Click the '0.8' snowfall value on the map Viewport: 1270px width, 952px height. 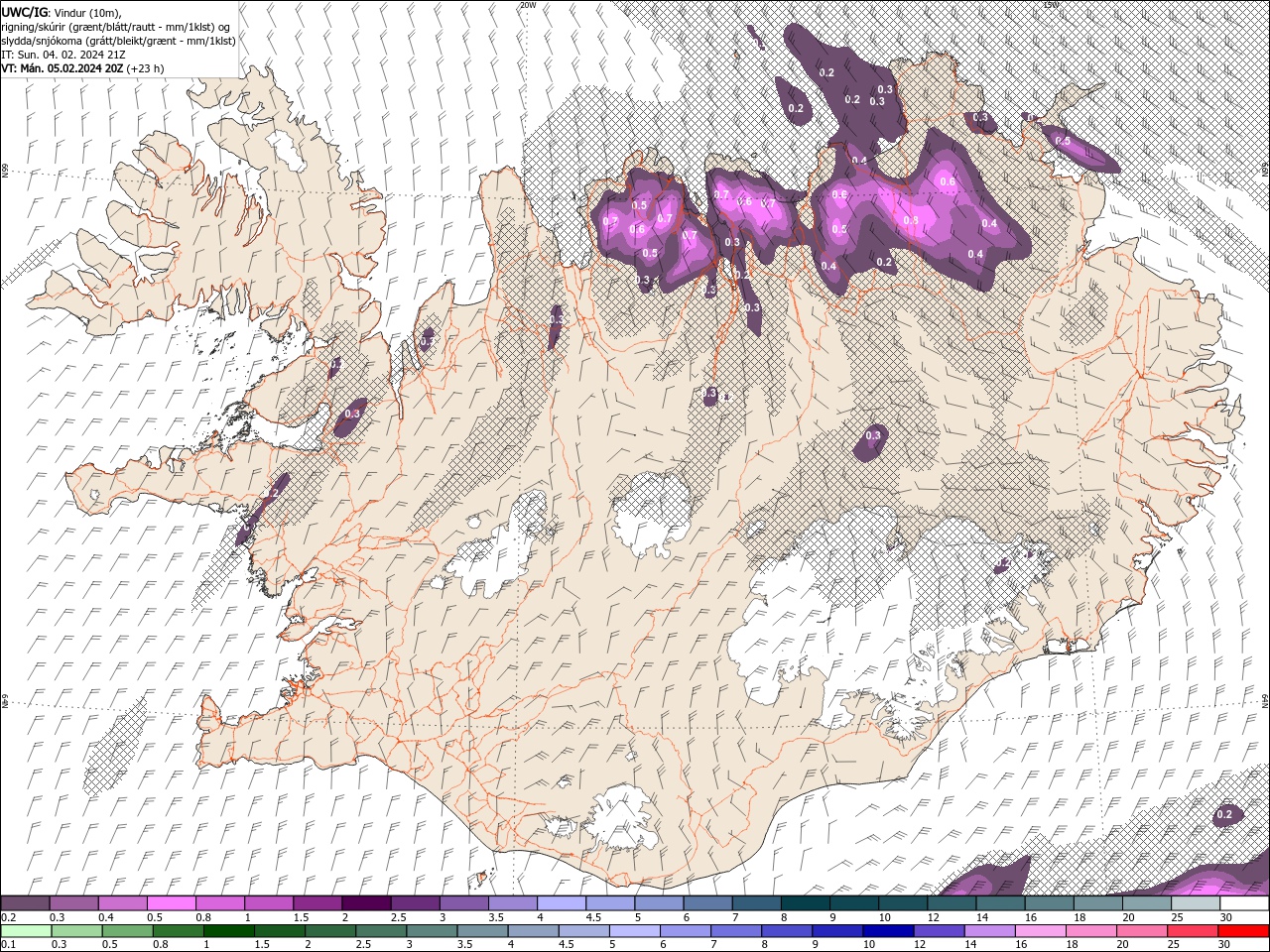[911, 219]
